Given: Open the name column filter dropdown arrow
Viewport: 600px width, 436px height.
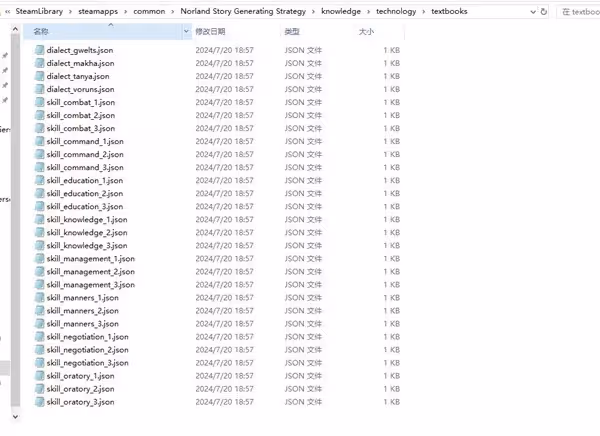Looking at the screenshot, I should point(186,31).
